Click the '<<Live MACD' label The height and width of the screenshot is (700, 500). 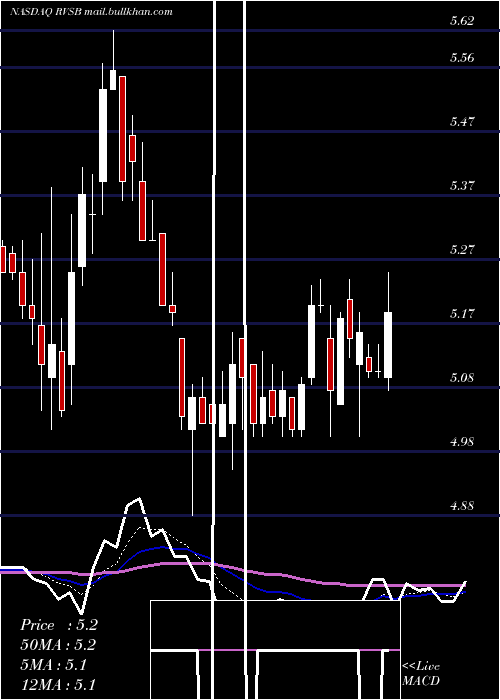(421, 673)
